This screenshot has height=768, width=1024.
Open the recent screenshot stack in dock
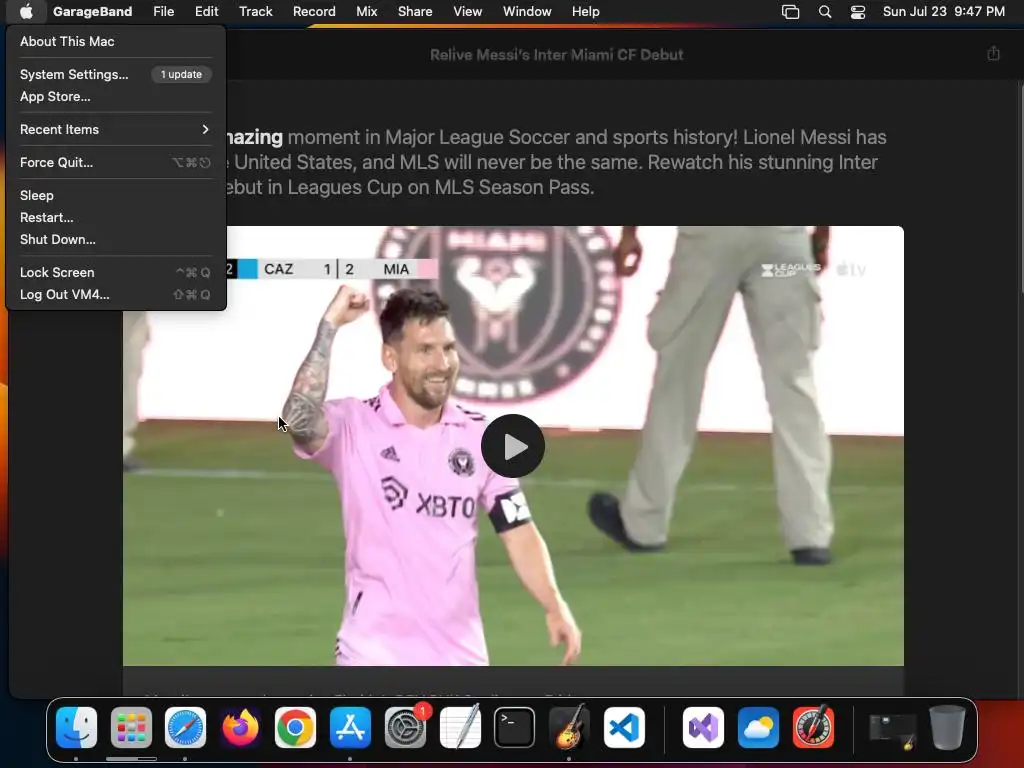click(x=892, y=730)
